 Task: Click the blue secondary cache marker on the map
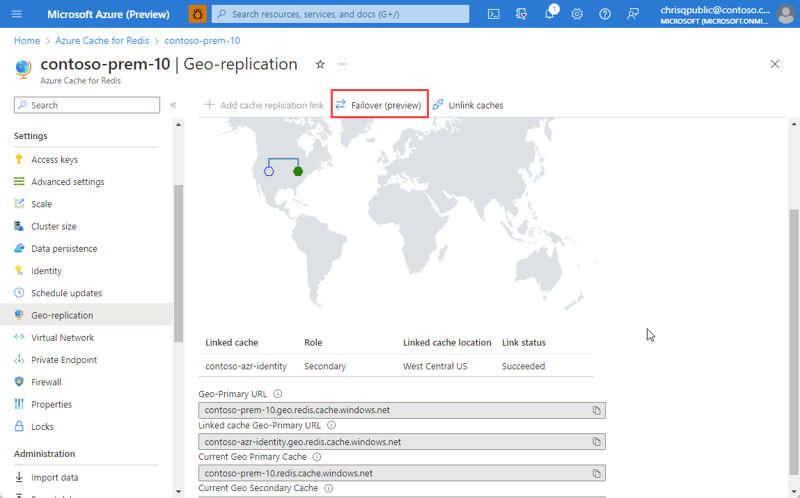[269, 171]
